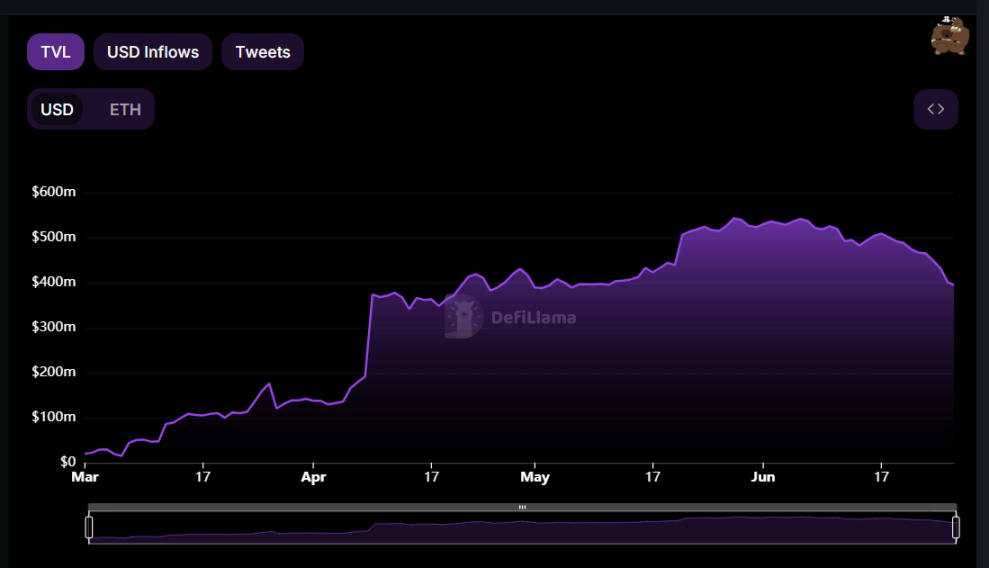The height and width of the screenshot is (568, 989).
Task: Select the TVL chart tab
Action: 56,52
